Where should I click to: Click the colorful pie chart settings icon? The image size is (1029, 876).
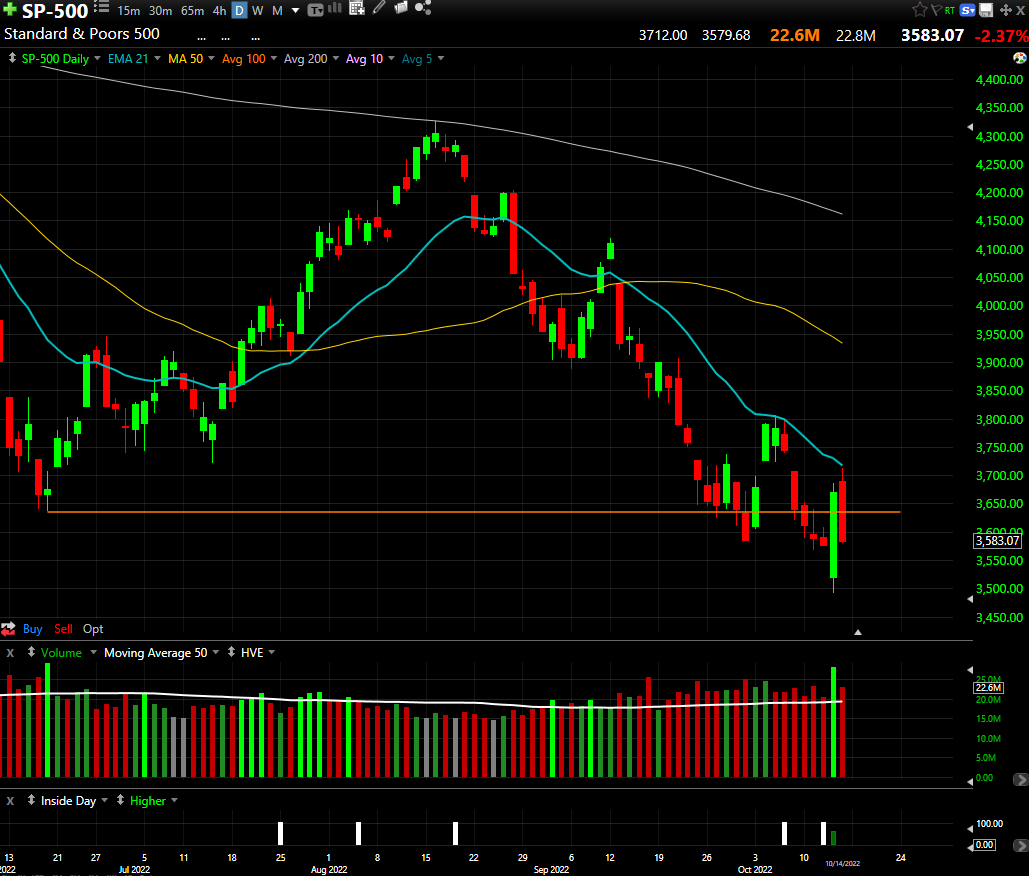(1020, 58)
